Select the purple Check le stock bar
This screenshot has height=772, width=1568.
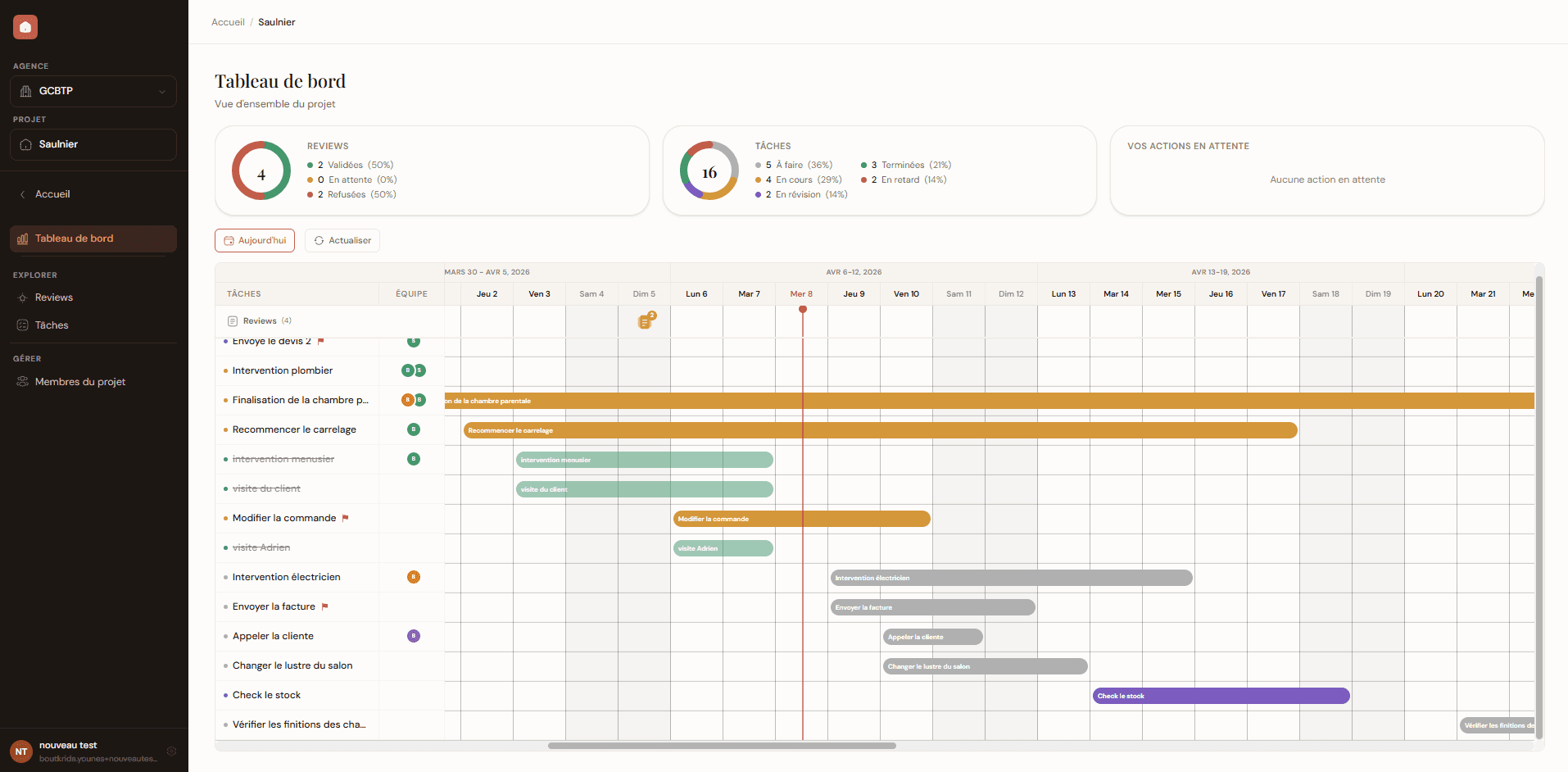pos(1221,696)
